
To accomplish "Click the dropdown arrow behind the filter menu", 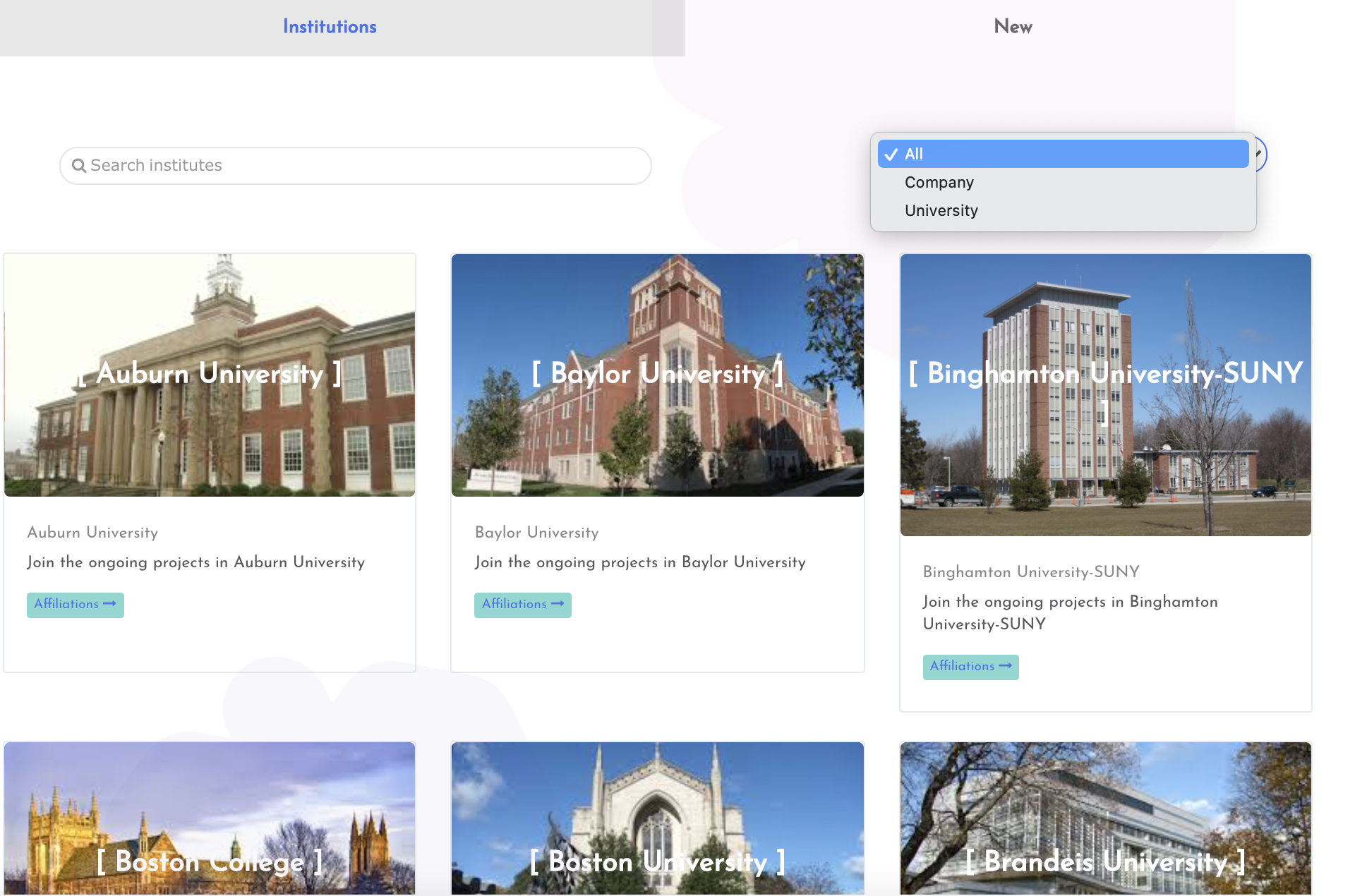I will point(1259,154).
